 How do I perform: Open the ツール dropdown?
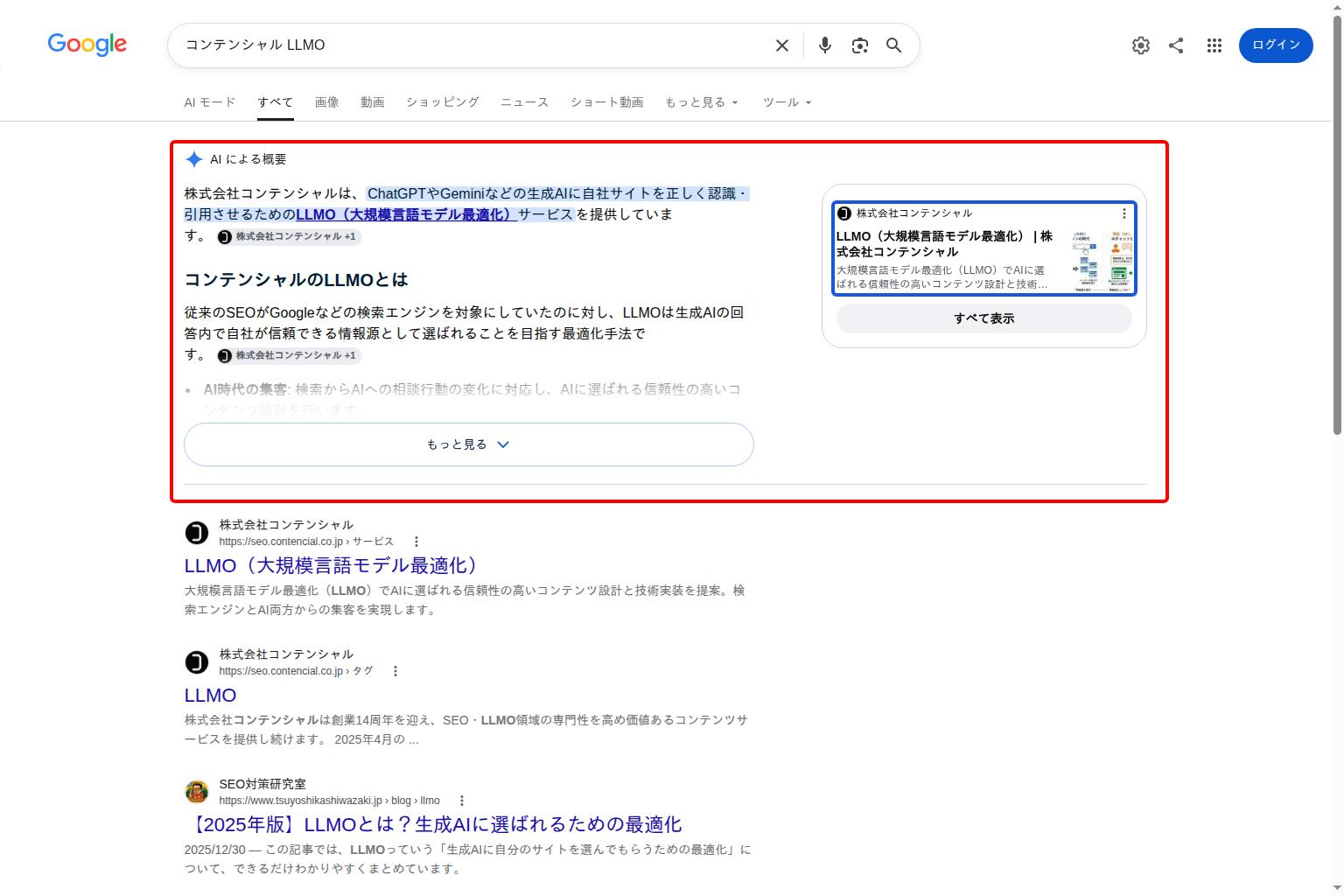tap(787, 102)
